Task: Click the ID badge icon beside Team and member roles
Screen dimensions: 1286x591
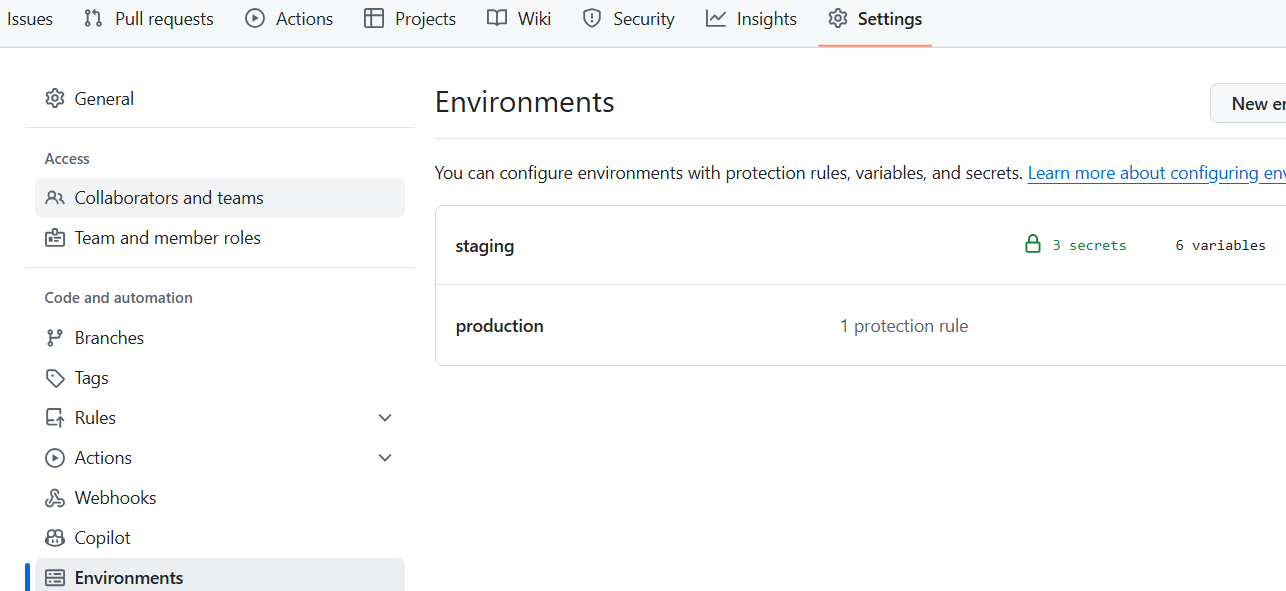Action: (55, 238)
